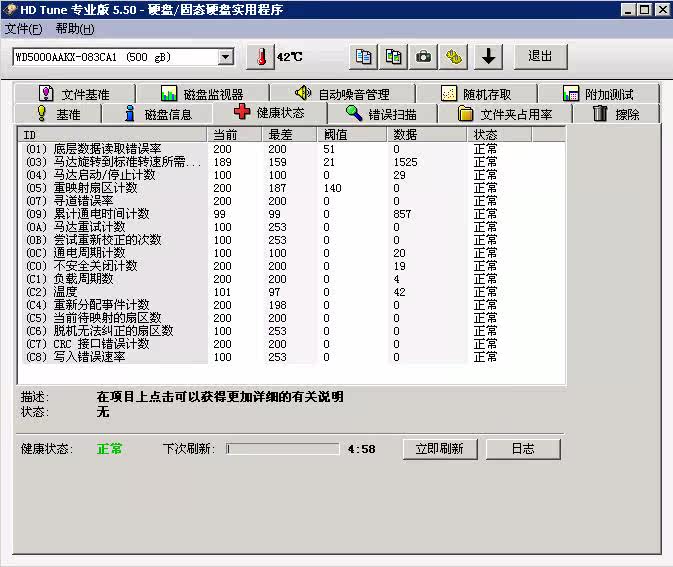This screenshot has width=673, height=567.
Task: Open the 帮助(H) menu
Action: pyautogui.click(x=75, y=29)
